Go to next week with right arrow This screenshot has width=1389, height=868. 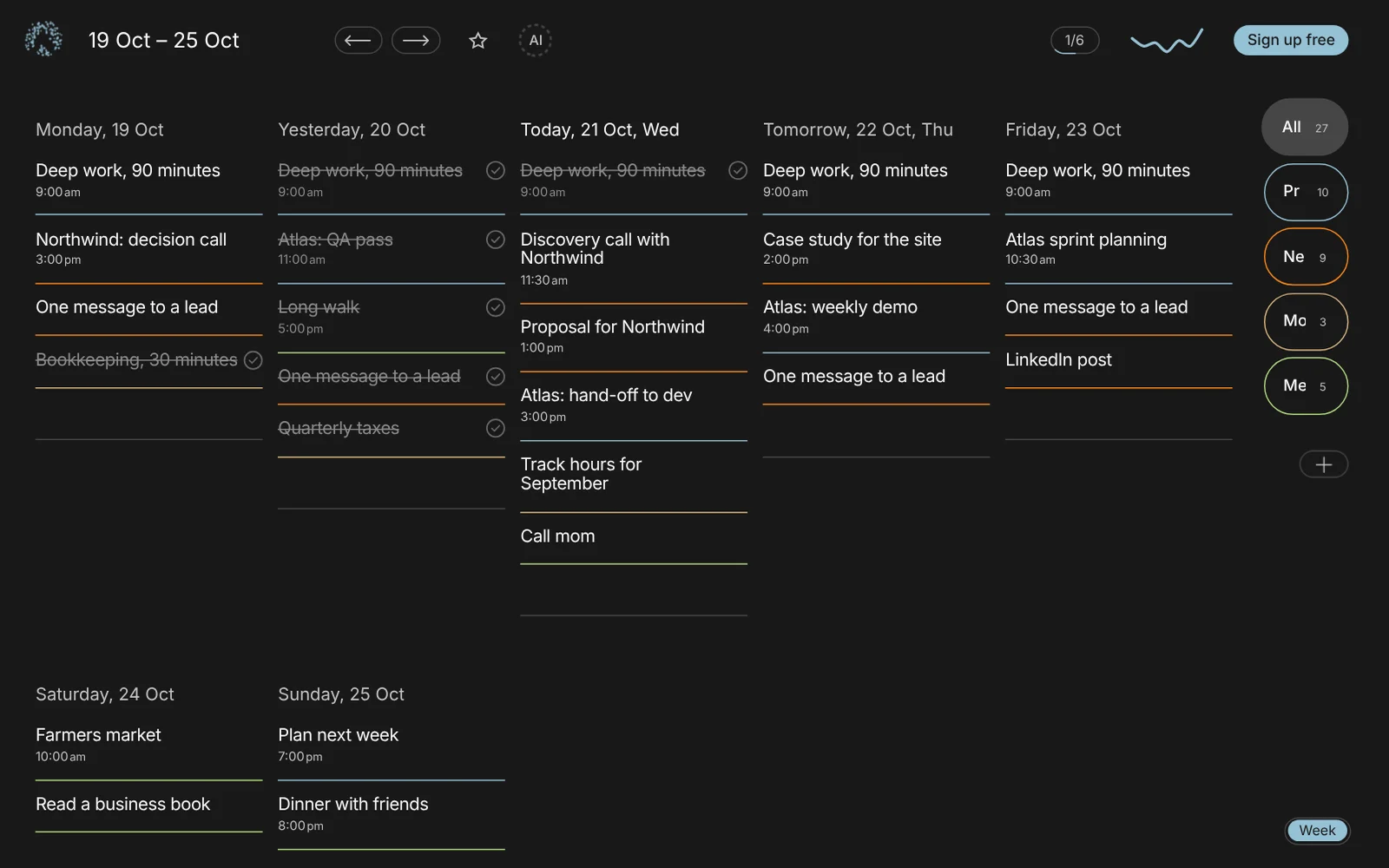[x=416, y=40]
